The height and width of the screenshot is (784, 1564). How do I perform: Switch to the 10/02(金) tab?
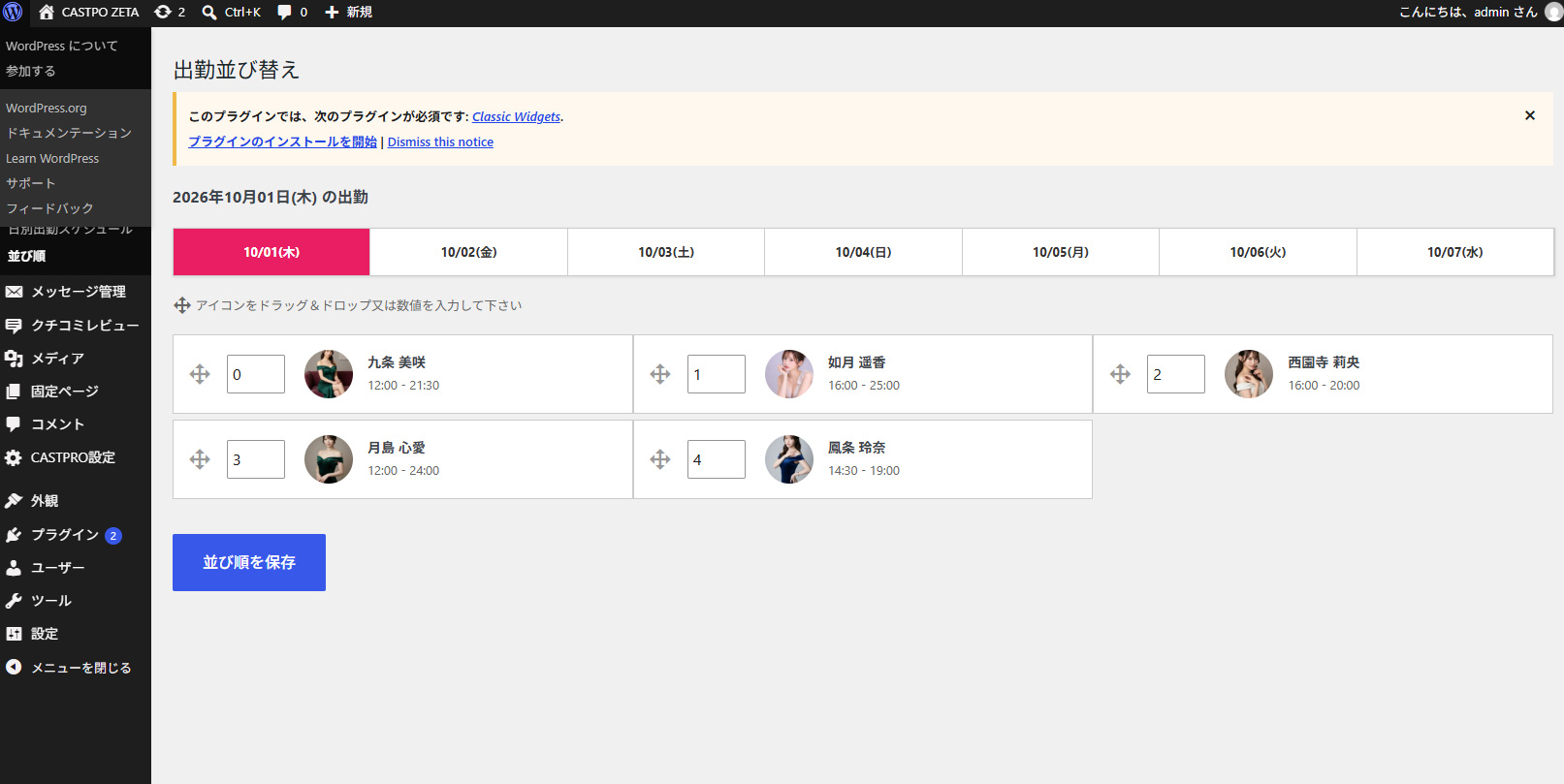tap(469, 252)
